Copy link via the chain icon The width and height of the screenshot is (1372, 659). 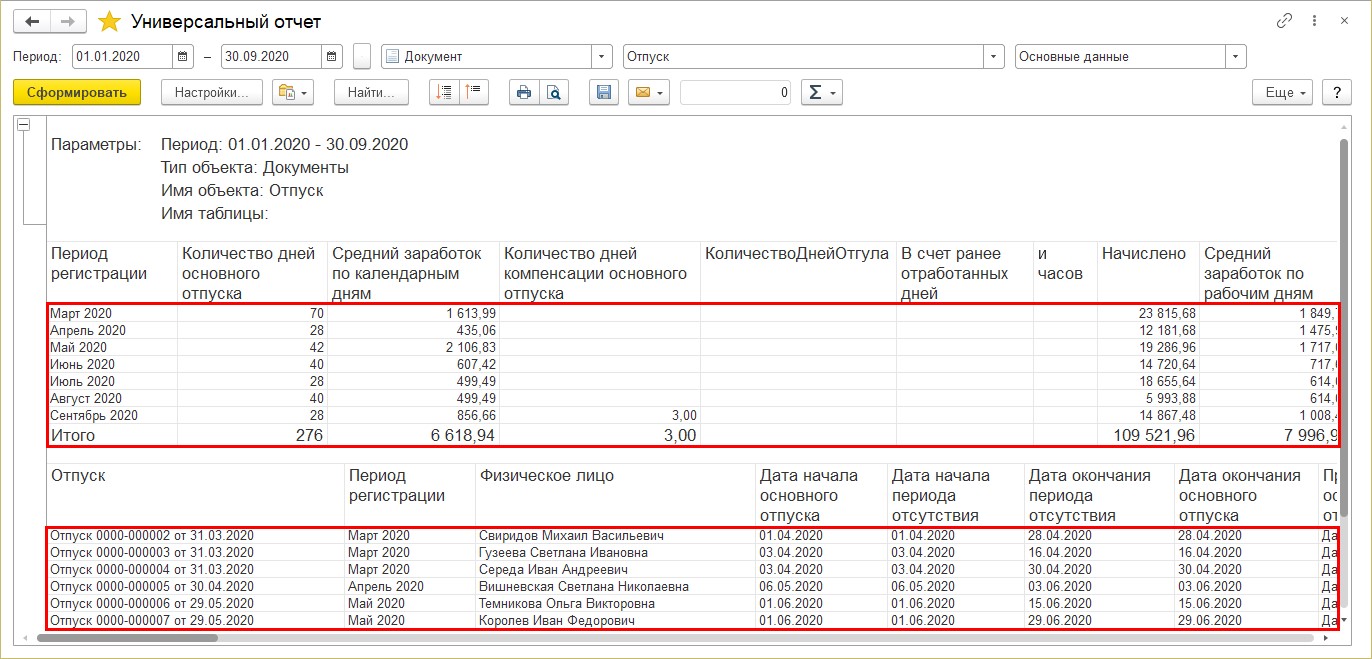(1285, 21)
